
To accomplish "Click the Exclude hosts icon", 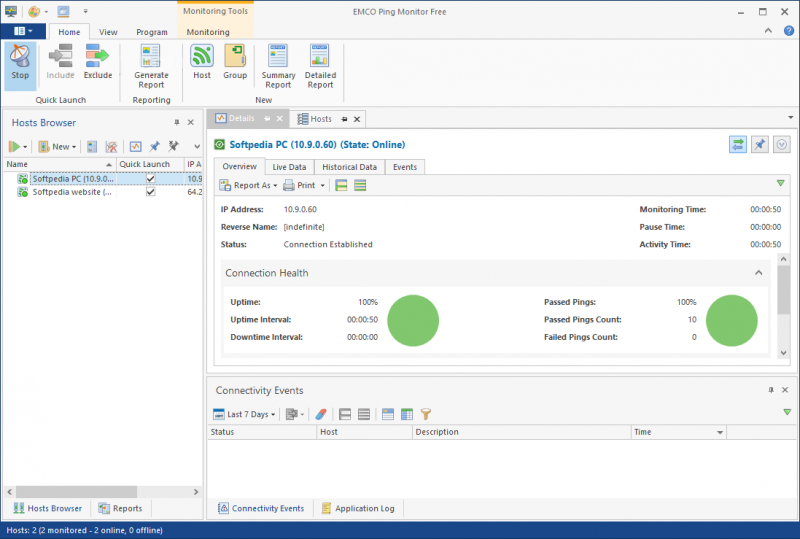I will pos(97,62).
